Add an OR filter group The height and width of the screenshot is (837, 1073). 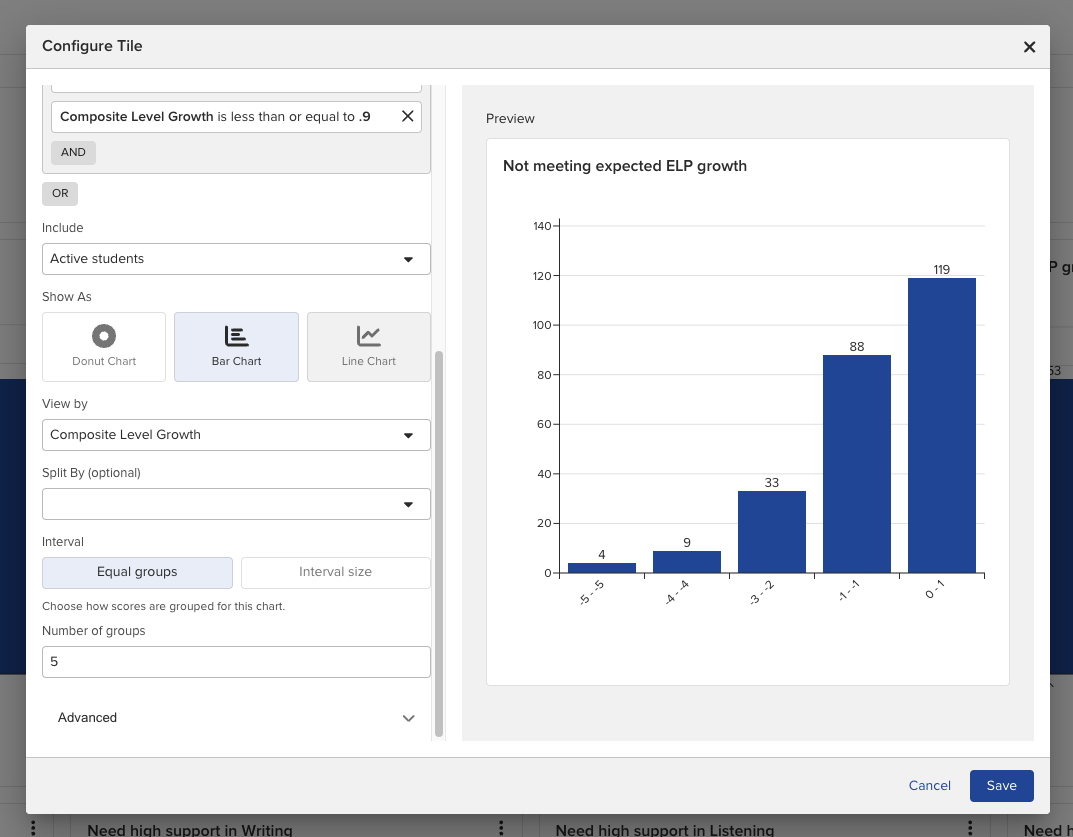click(x=60, y=194)
